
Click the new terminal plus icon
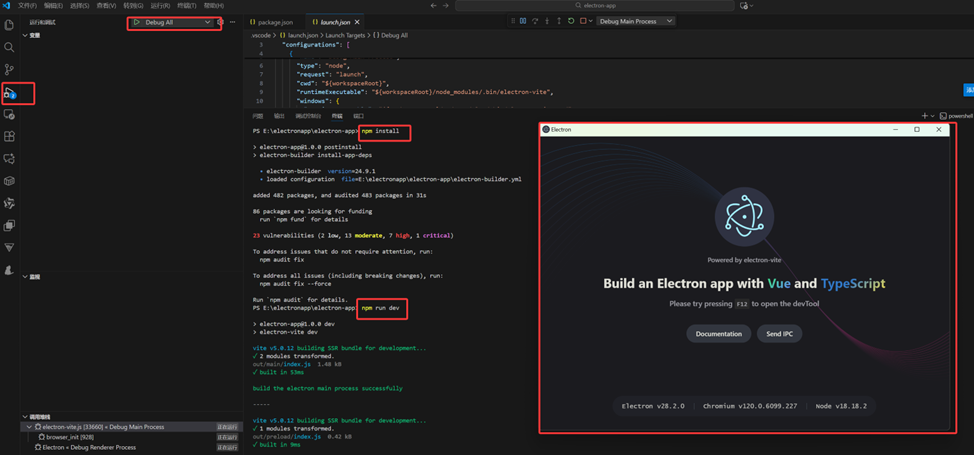pyautogui.click(x=924, y=116)
